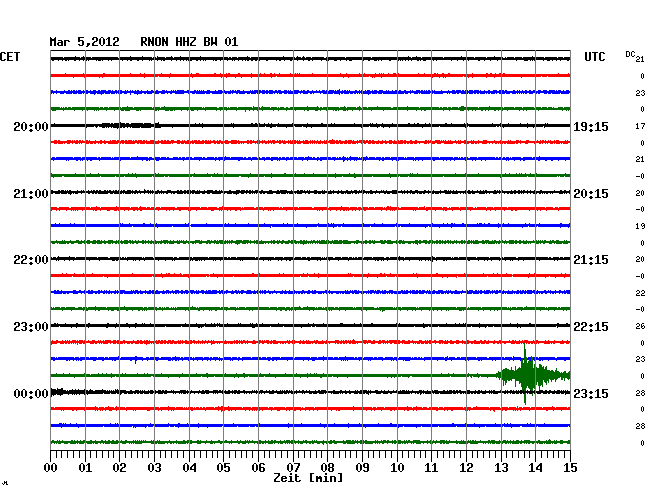Image resolution: width=650 pixels, height=494 pixels.
Task: Select minute 07 on the time axis
Action: (x=293, y=467)
